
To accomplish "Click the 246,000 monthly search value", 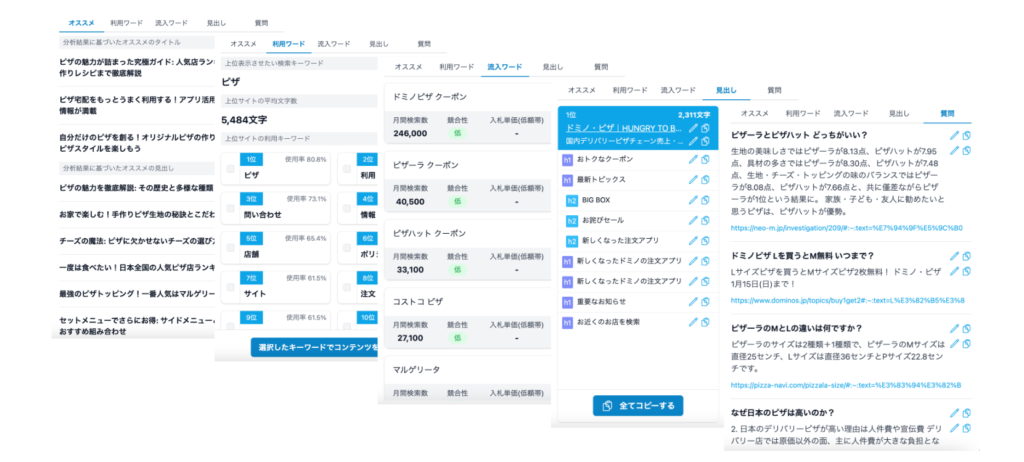I will pyautogui.click(x=411, y=133).
